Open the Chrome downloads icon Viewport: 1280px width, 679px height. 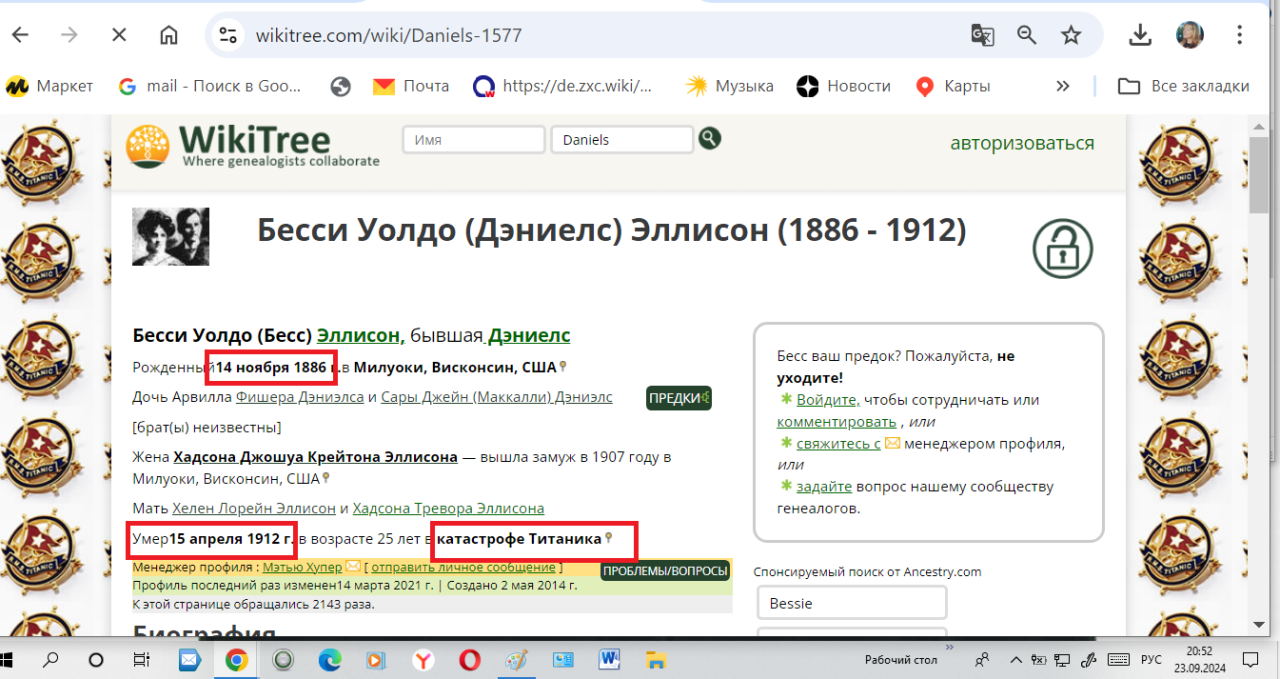coord(1139,35)
